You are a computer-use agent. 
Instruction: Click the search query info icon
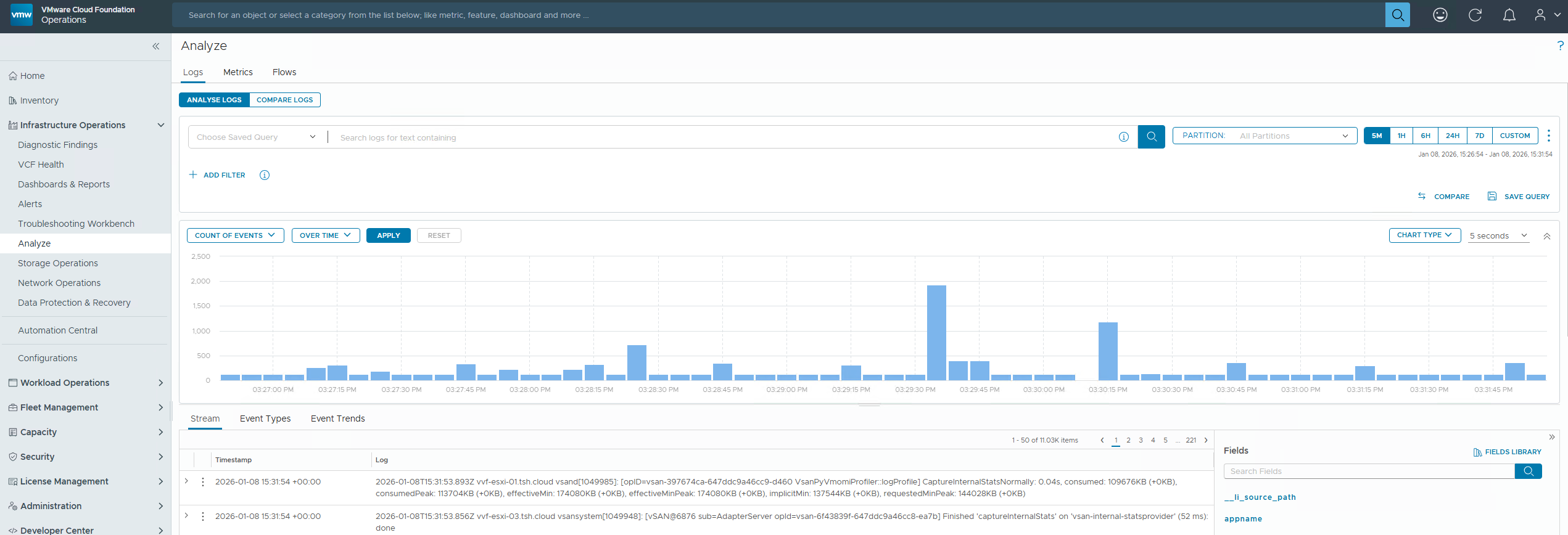coord(1123,137)
